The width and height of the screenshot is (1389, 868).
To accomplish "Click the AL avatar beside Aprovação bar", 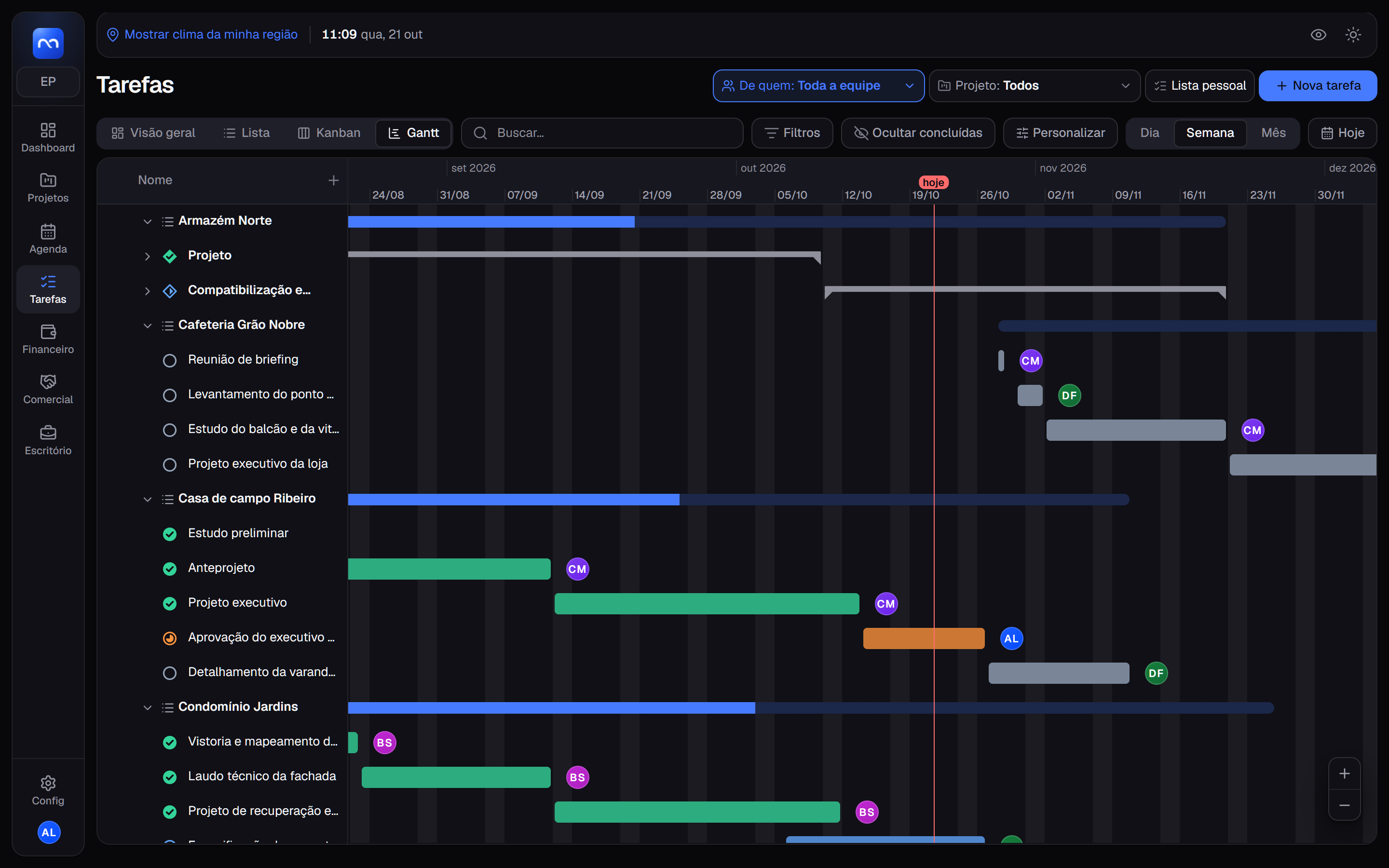I will [1011, 638].
